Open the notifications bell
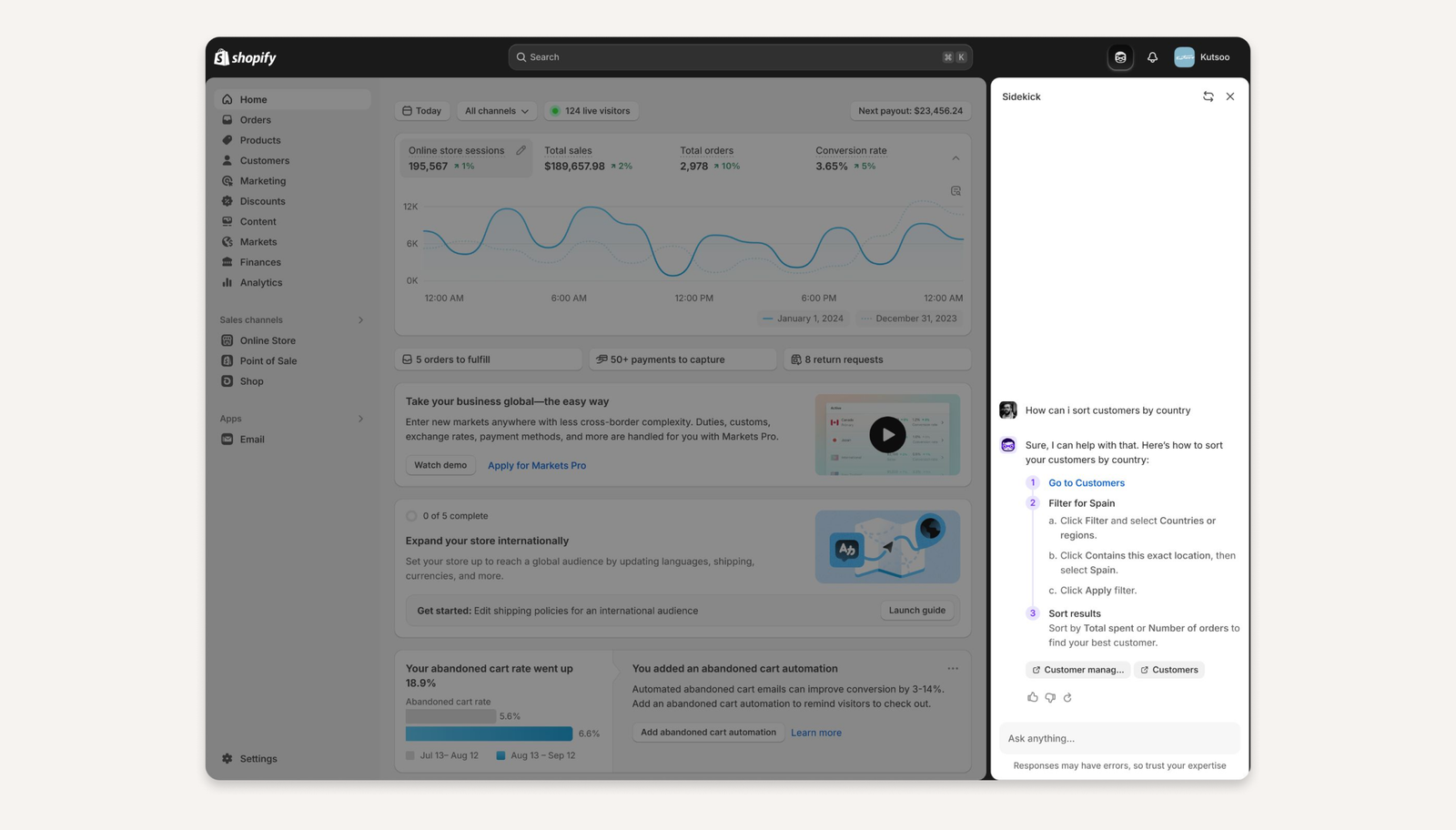 pyautogui.click(x=1152, y=57)
